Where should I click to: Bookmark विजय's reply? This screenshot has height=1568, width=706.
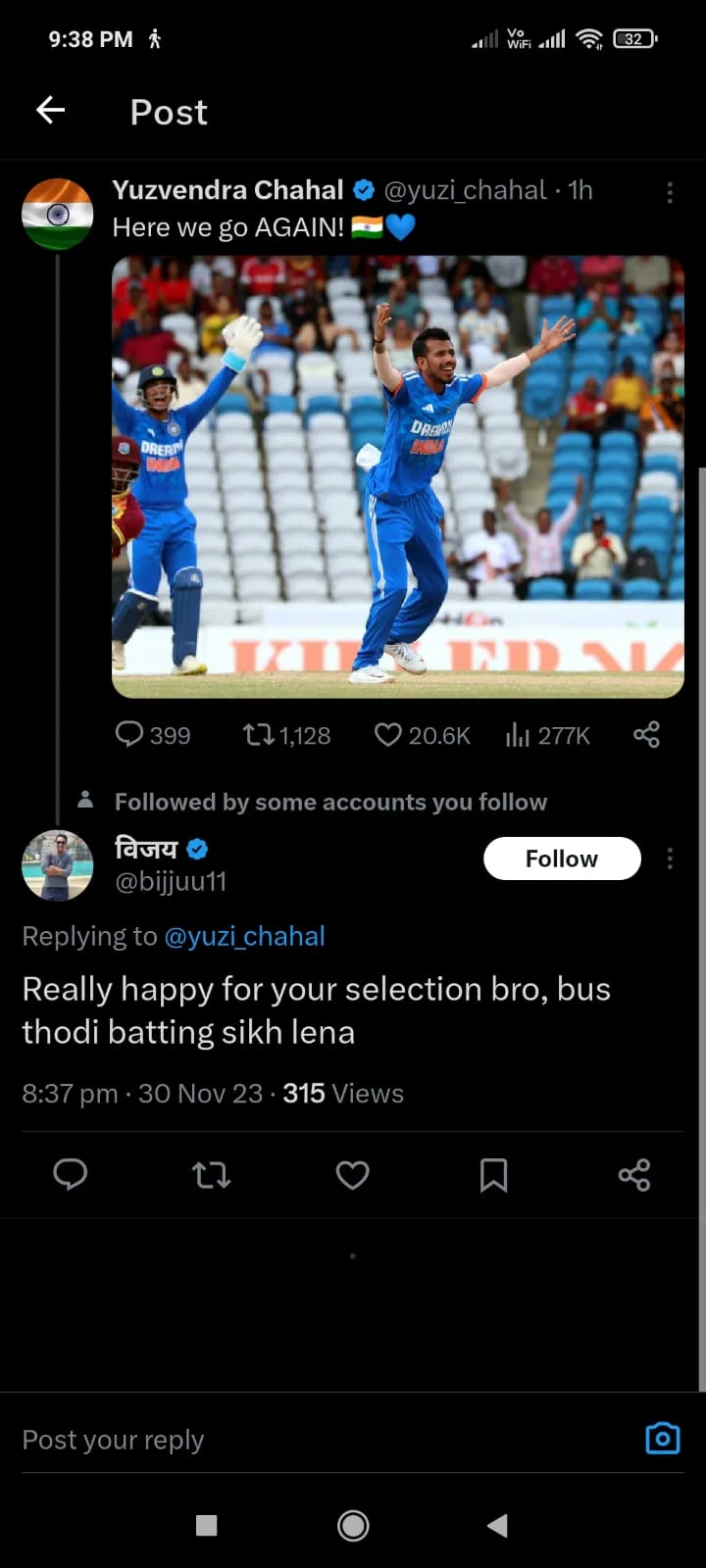coord(493,1174)
